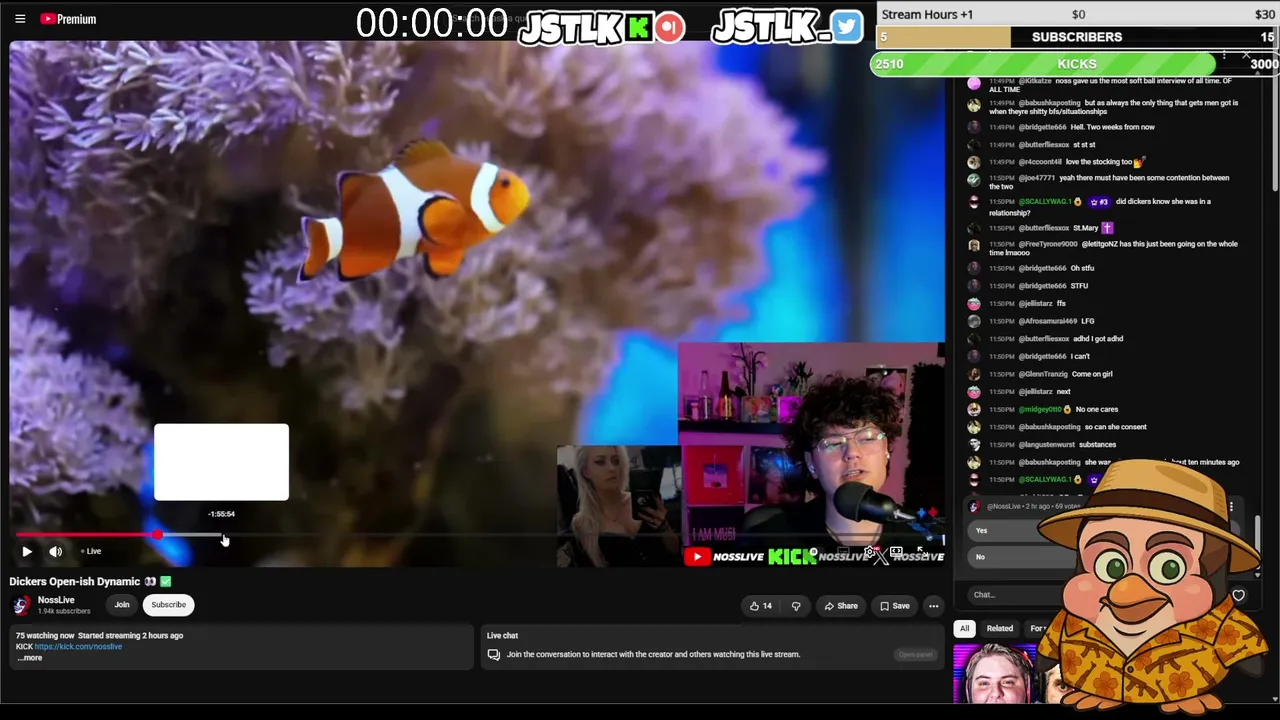Click the @SCALLYWAG.1 avatar beside 'did dickers know'

(x=974, y=203)
